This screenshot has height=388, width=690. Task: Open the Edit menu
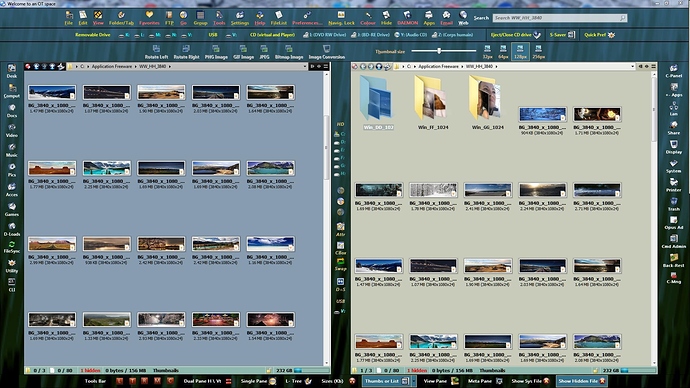(83, 18)
